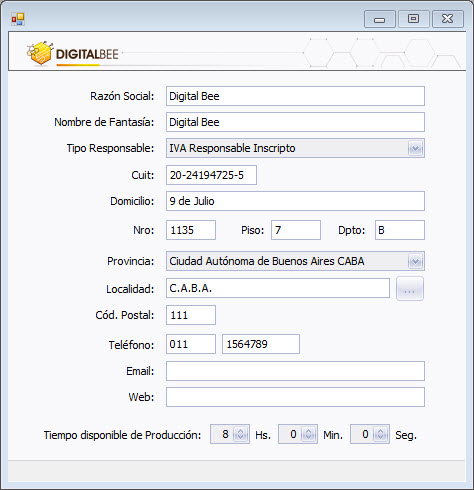Click the empty Web field
The height and width of the screenshot is (490, 474).
[x=295, y=397]
